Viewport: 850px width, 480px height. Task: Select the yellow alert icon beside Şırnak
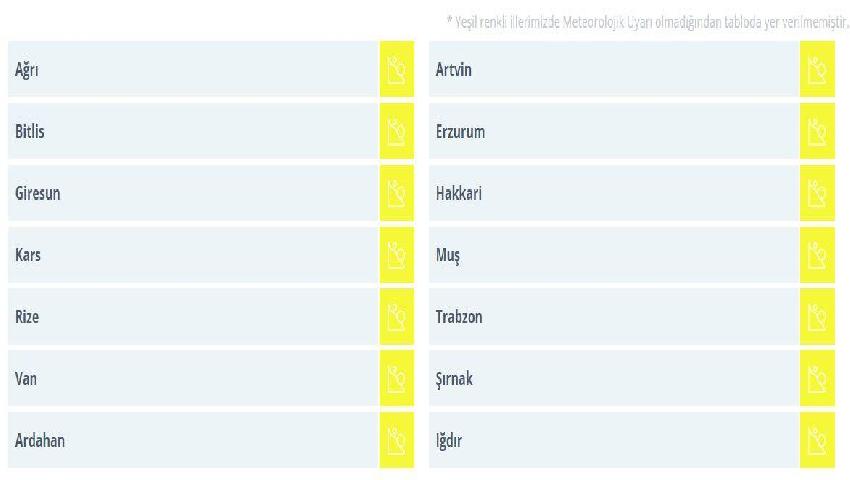coord(817,378)
